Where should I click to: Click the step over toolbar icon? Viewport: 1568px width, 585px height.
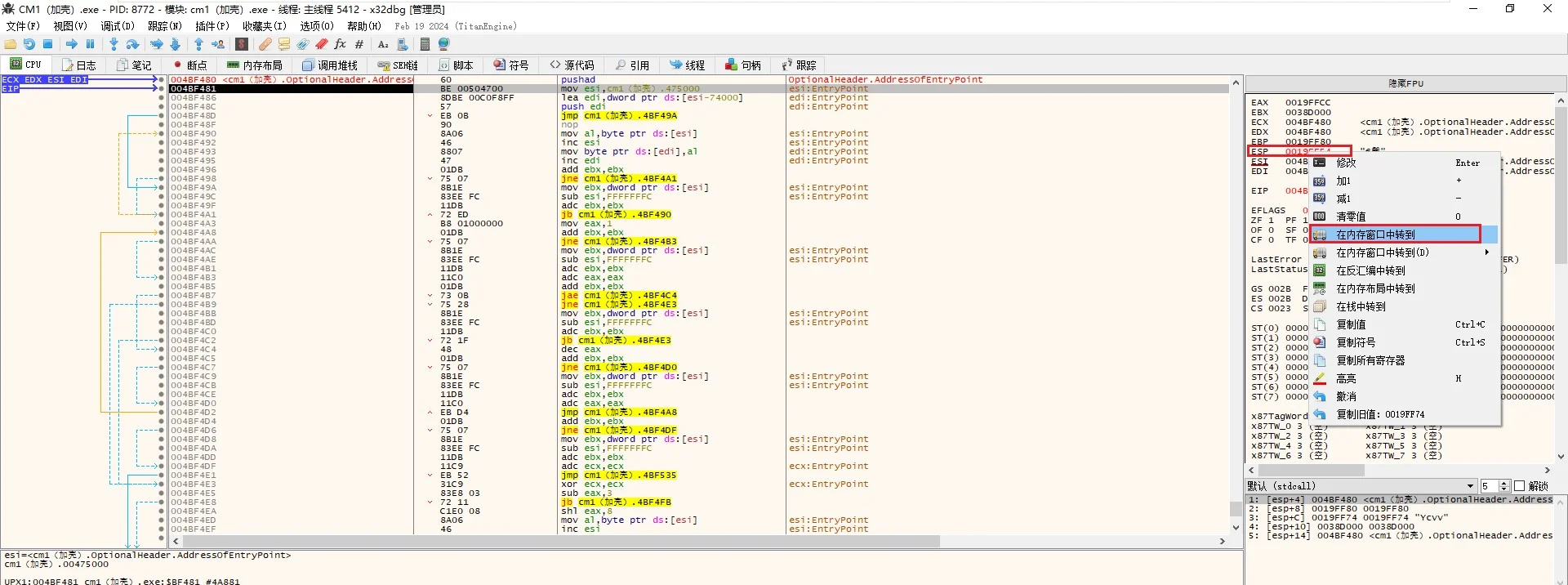(x=133, y=44)
